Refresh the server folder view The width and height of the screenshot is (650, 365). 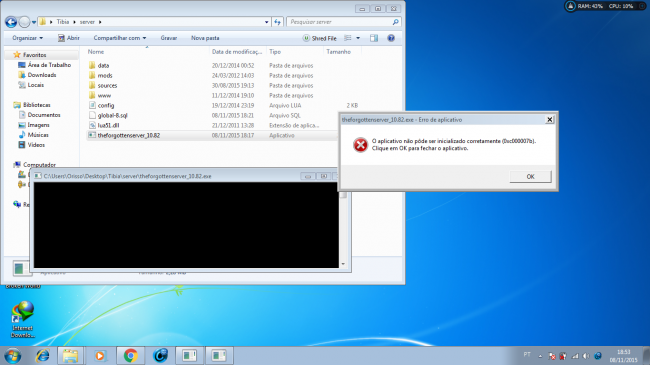click(277, 22)
